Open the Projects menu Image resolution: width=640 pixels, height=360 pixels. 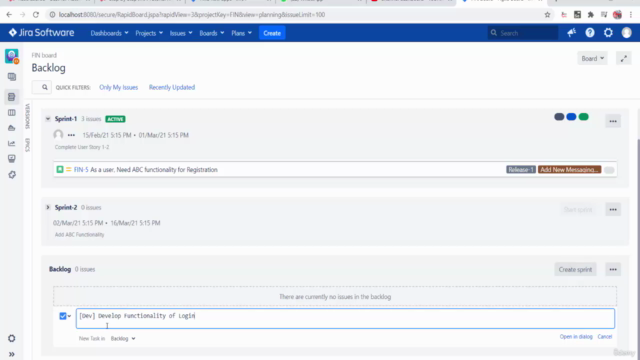tap(149, 33)
